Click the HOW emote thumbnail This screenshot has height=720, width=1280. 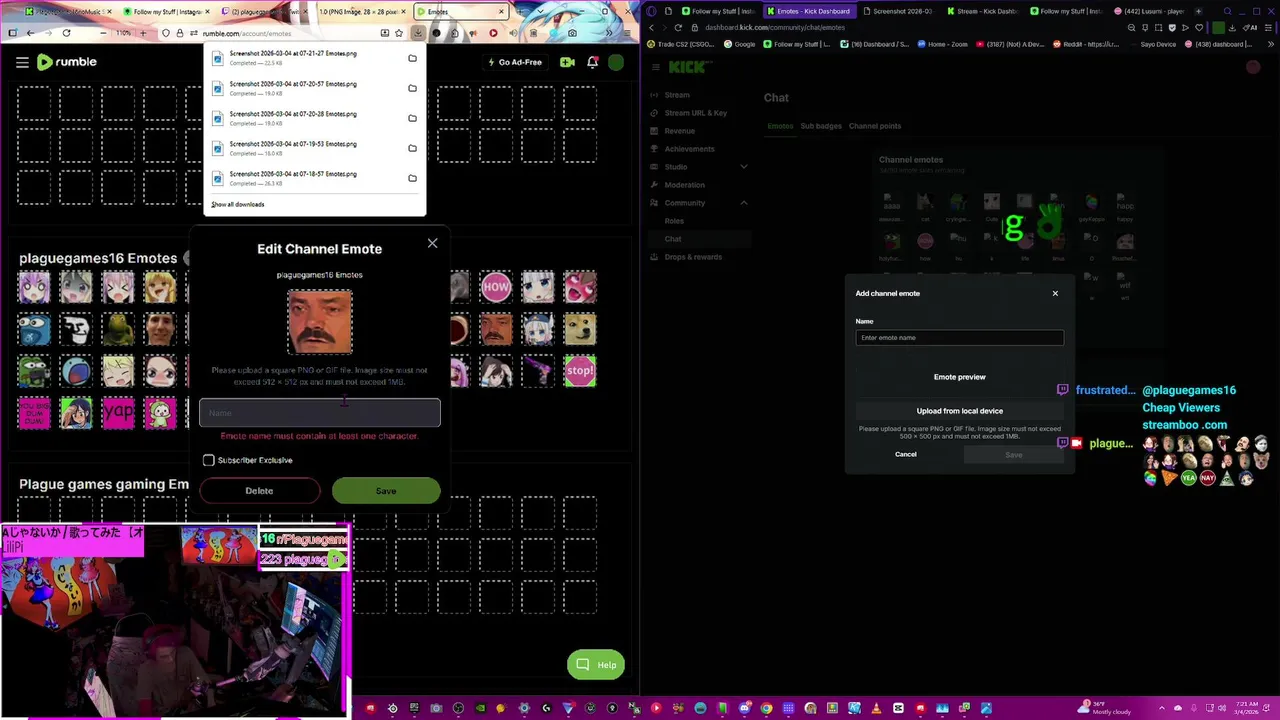(x=496, y=287)
